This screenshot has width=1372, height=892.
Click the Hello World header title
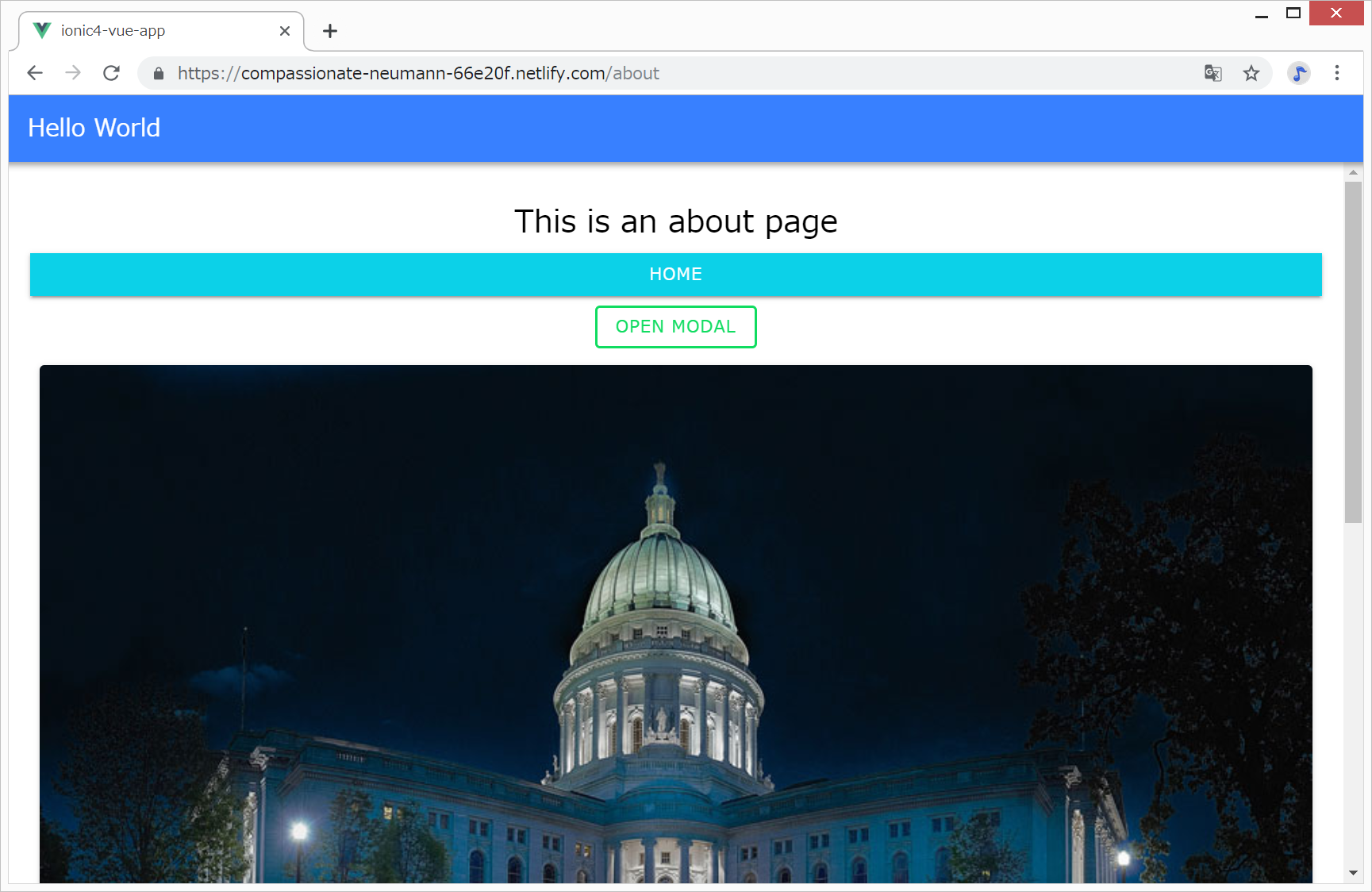coord(94,128)
